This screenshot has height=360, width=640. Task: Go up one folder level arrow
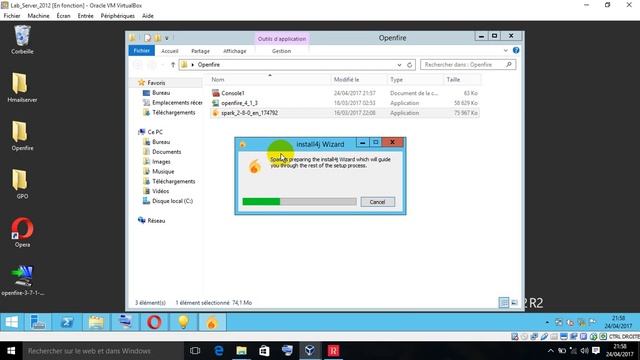pyautogui.click(x=173, y=65)
